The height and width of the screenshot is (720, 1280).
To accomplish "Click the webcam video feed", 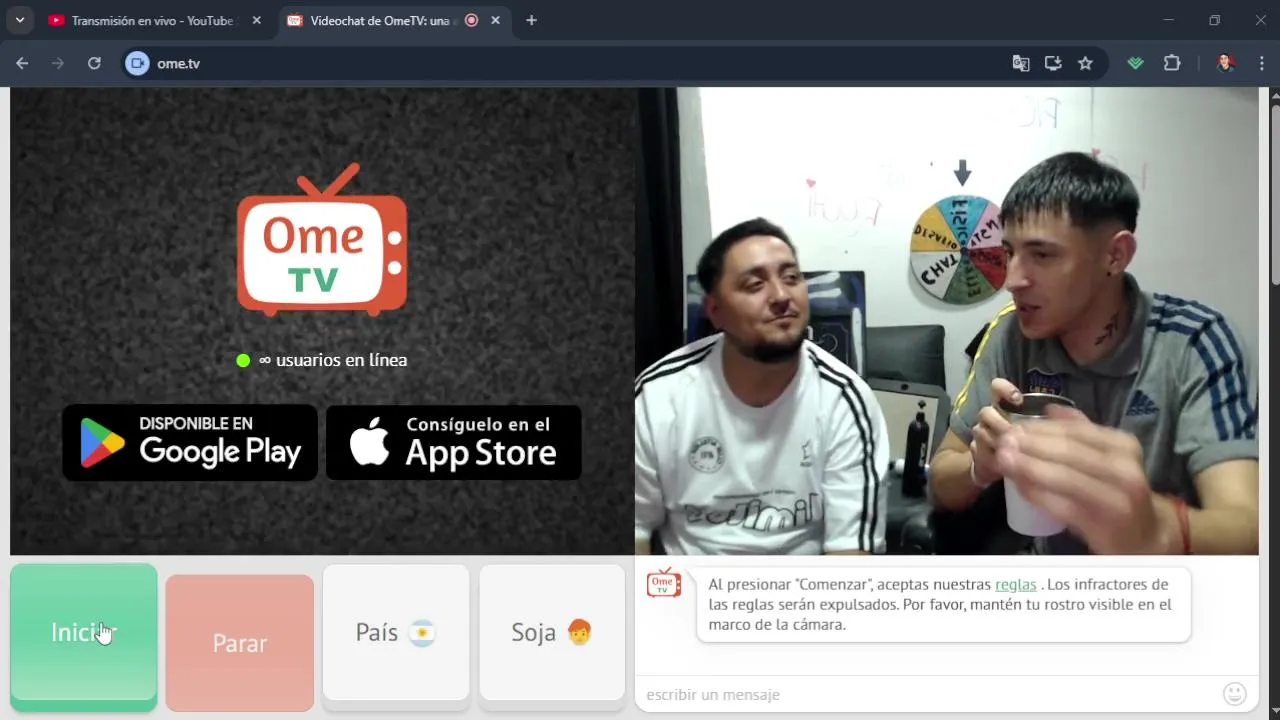I will point(947,321).
